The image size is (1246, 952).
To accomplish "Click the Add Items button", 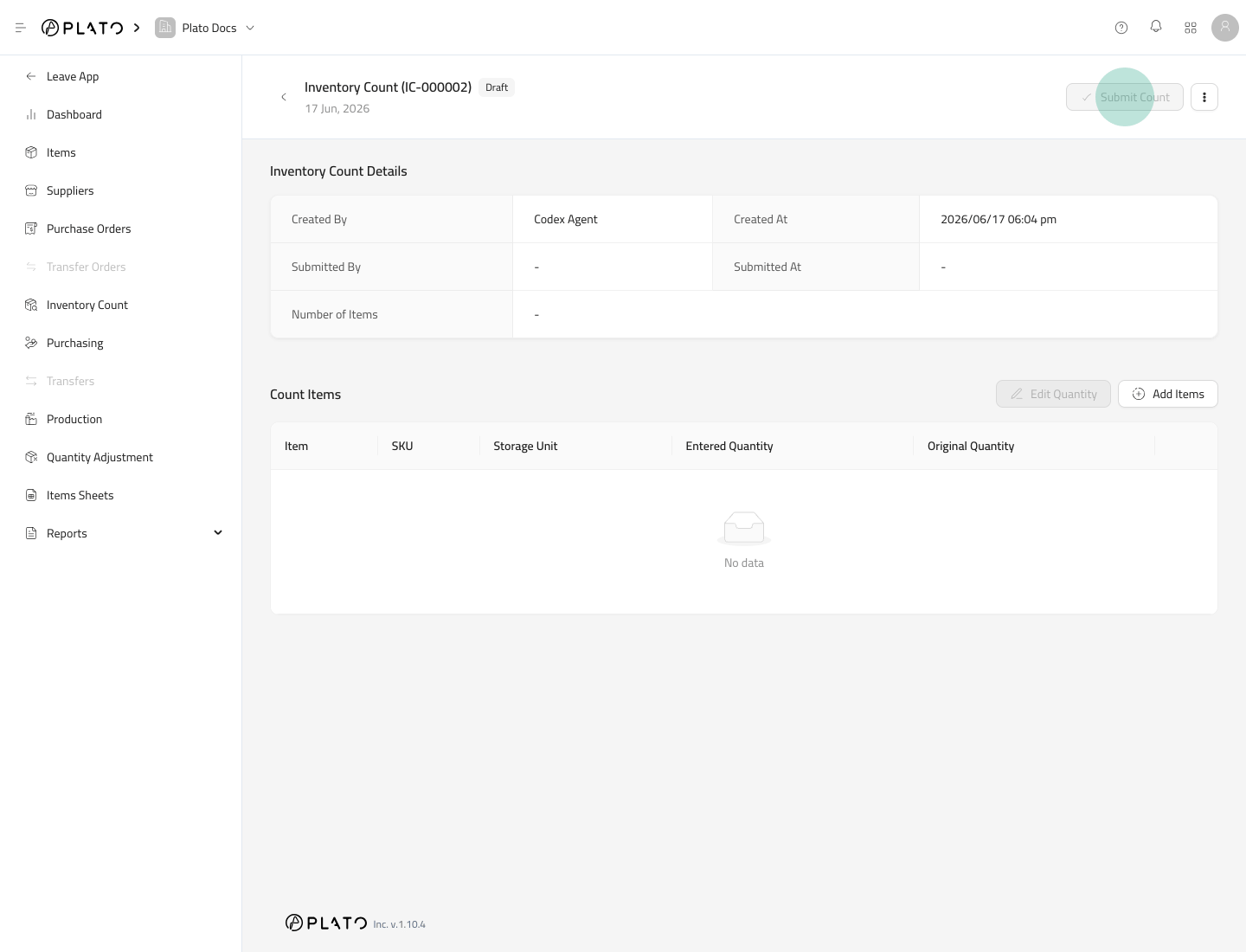I will click(x=1168, y=394).
